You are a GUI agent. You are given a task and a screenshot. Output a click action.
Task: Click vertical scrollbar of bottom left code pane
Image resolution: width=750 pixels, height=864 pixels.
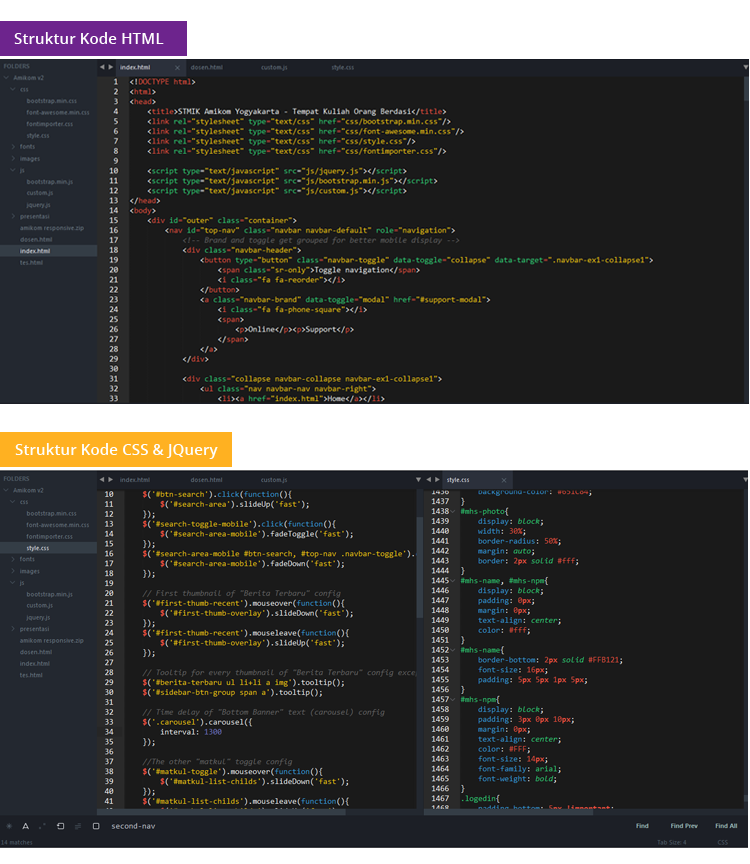419,568
